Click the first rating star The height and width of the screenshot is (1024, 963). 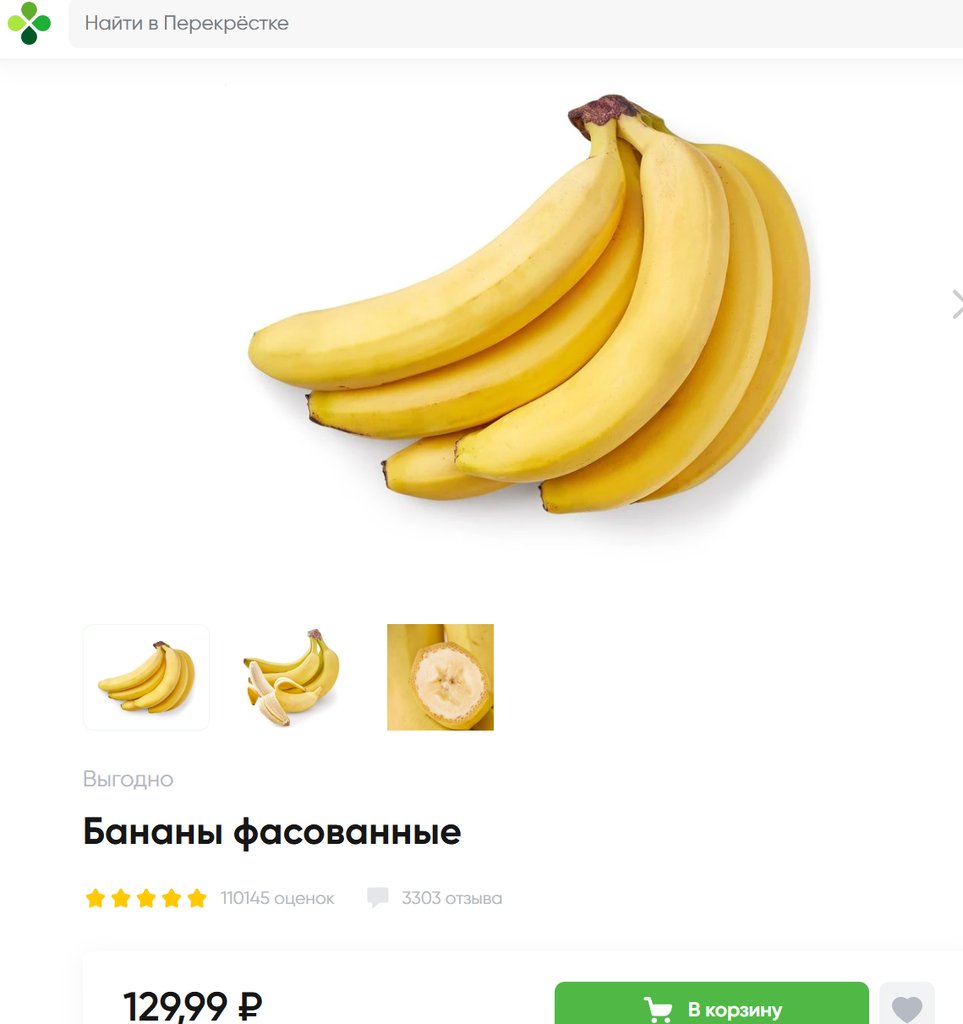[x=95, y=898]
